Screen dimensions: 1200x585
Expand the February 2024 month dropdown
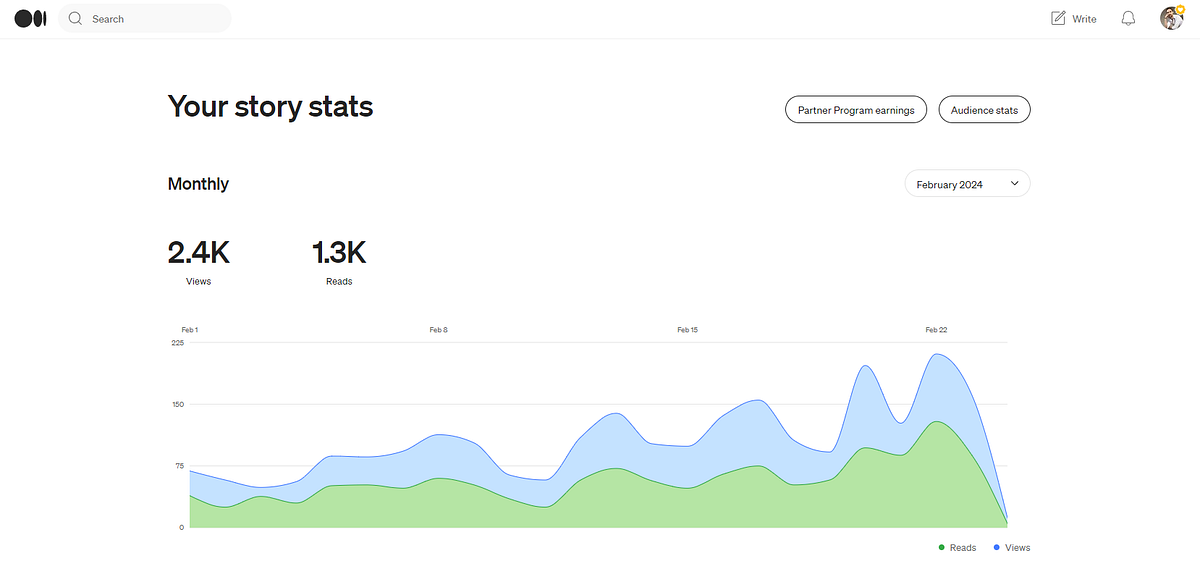coord(967,184)
